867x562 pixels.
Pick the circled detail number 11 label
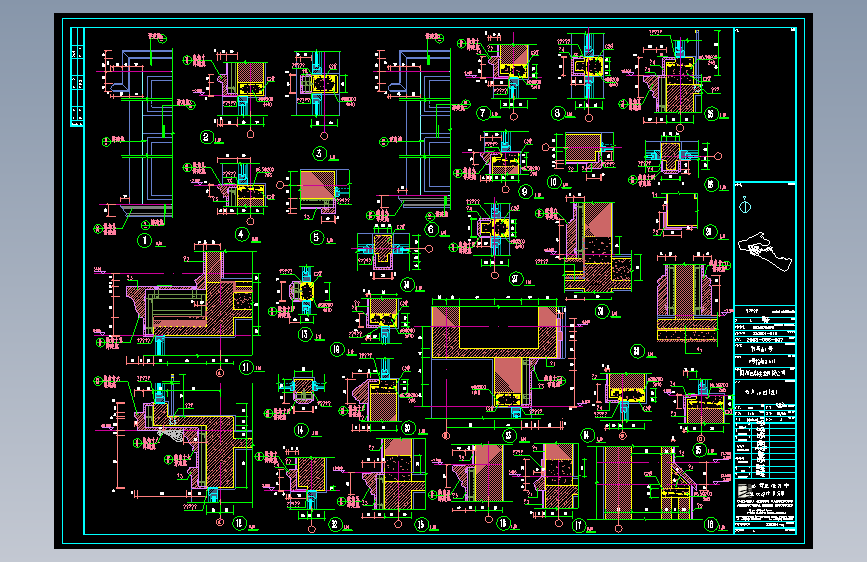(246, 367)
